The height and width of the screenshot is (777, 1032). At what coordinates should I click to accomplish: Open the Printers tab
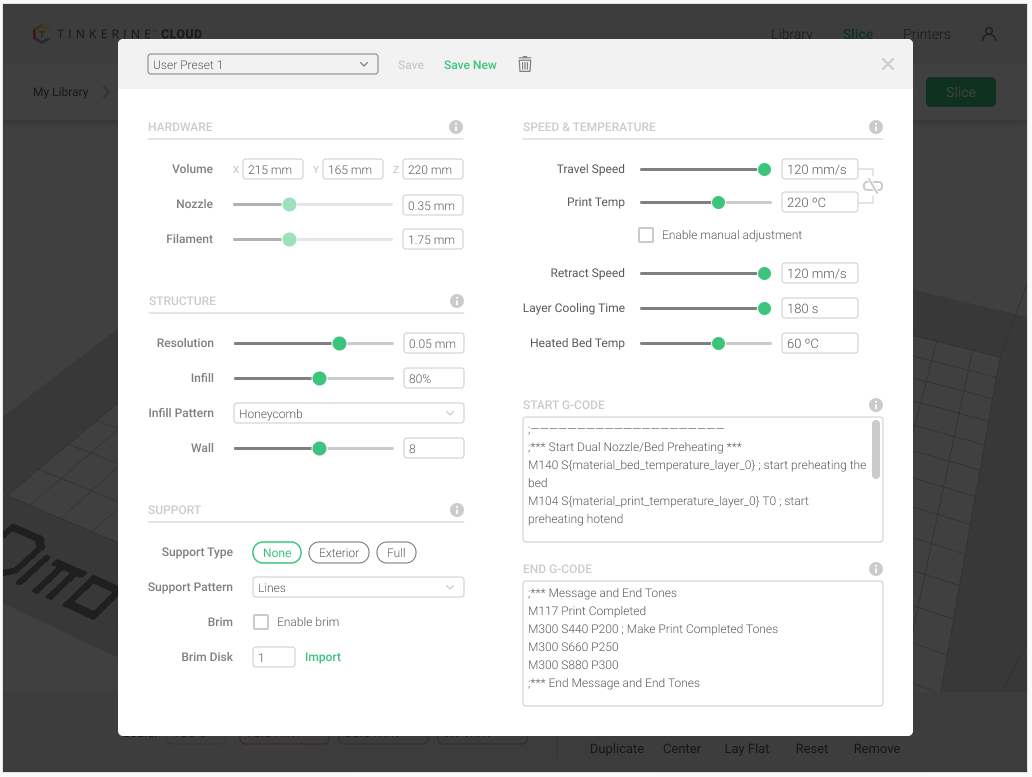click(927, 34)
